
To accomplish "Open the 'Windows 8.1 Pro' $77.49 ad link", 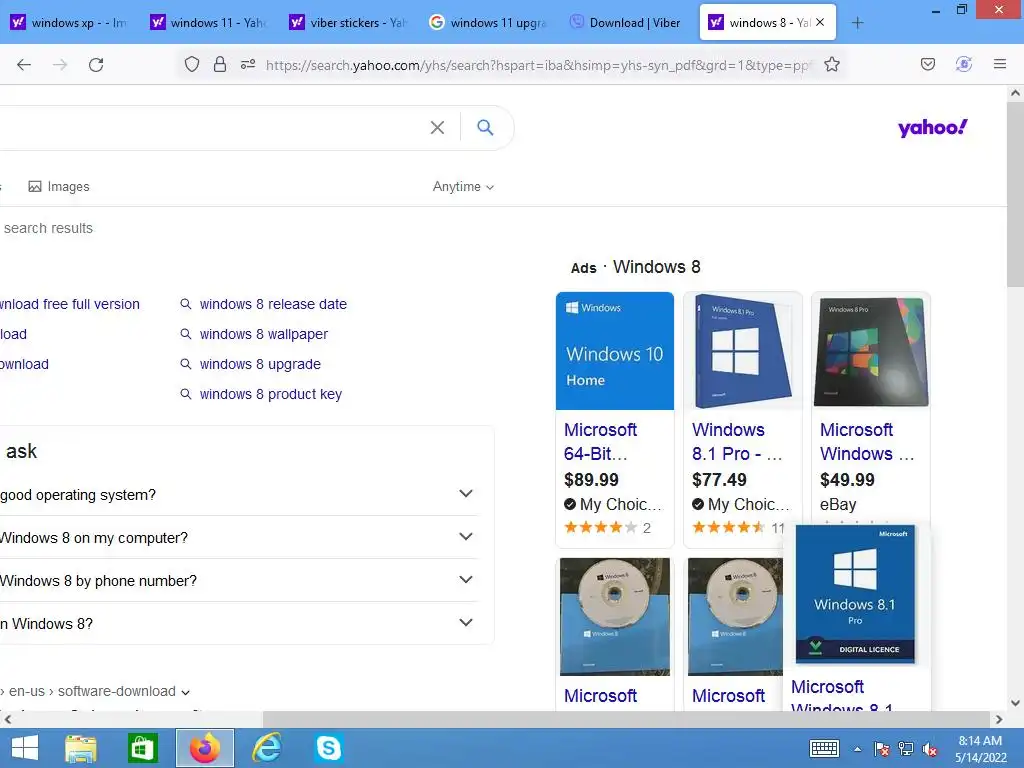I will [x=737, y=441].
